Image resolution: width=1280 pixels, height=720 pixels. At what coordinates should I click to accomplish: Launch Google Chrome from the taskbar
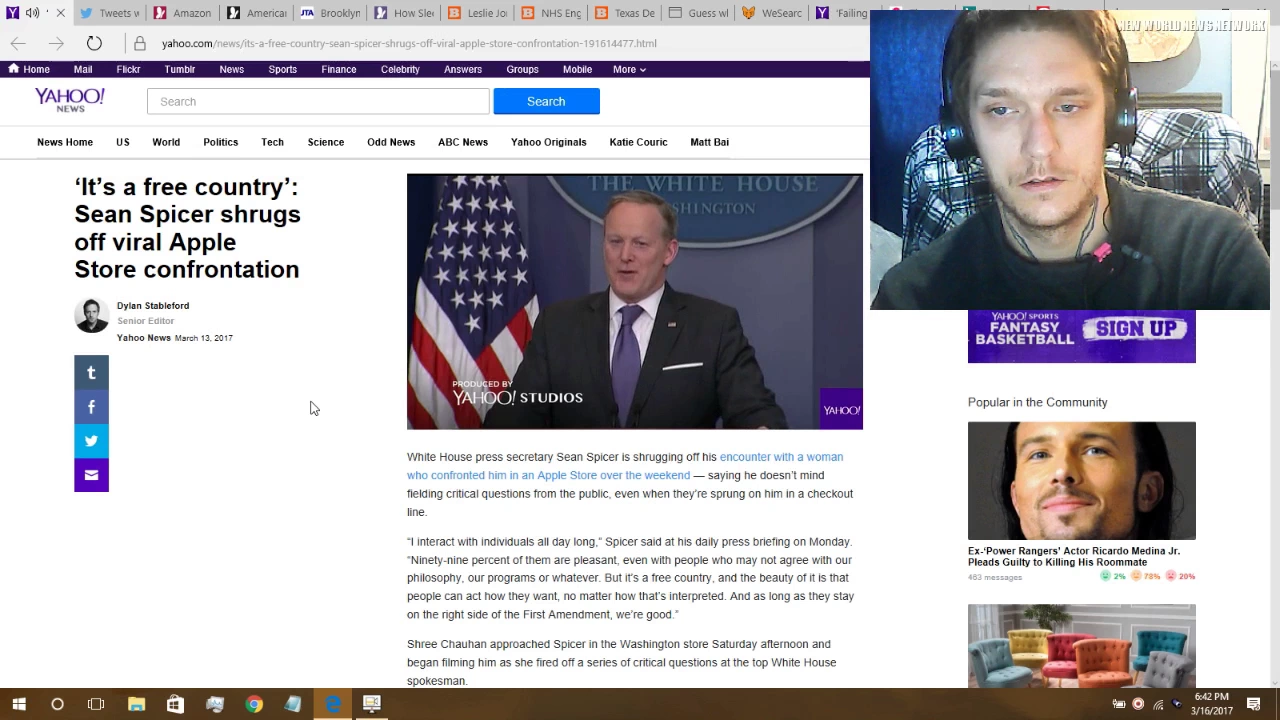pyautogui.click(x=254, y=704)
